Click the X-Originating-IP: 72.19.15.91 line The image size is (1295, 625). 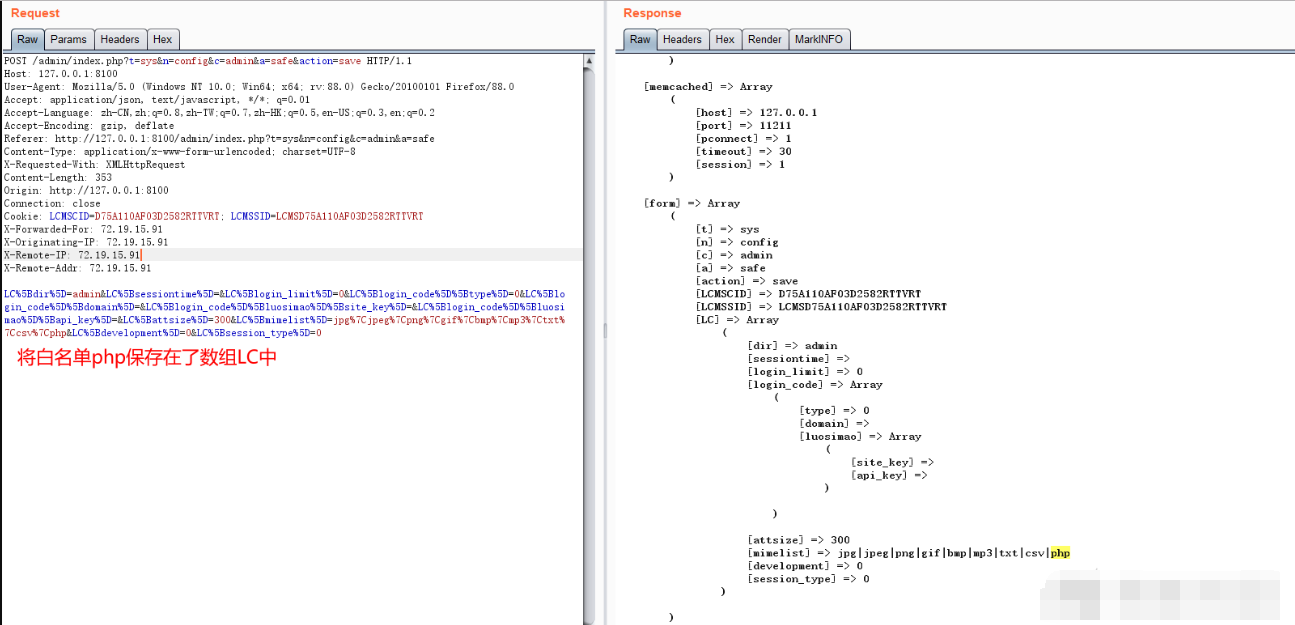[x=86, y=243]
